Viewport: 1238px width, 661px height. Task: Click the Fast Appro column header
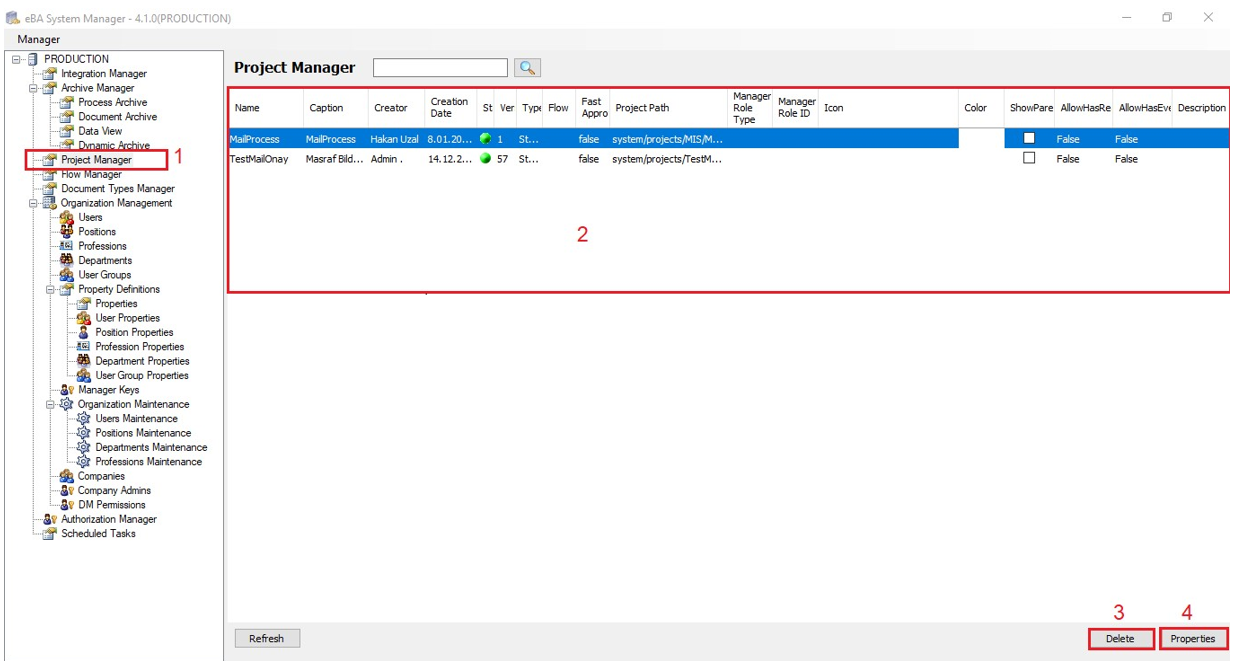593,108
